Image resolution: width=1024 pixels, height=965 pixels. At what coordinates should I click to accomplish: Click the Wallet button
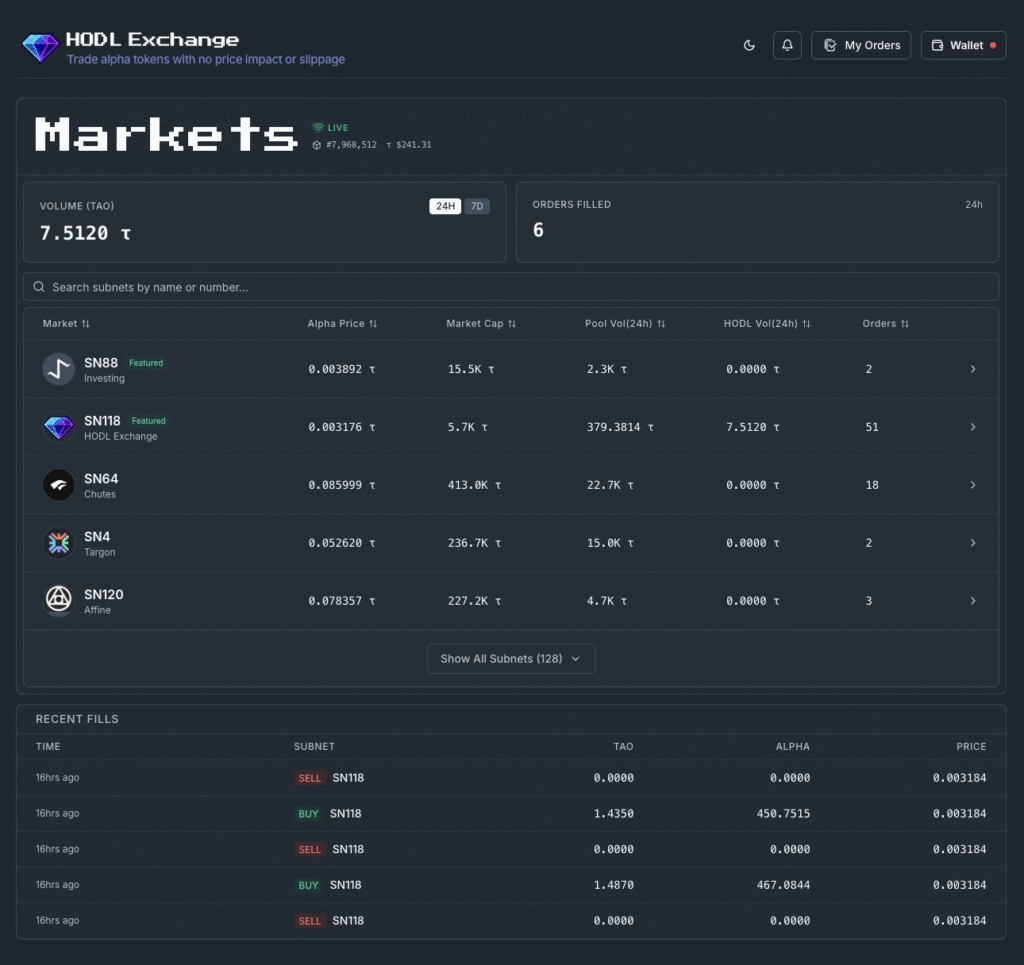[963, 45]
